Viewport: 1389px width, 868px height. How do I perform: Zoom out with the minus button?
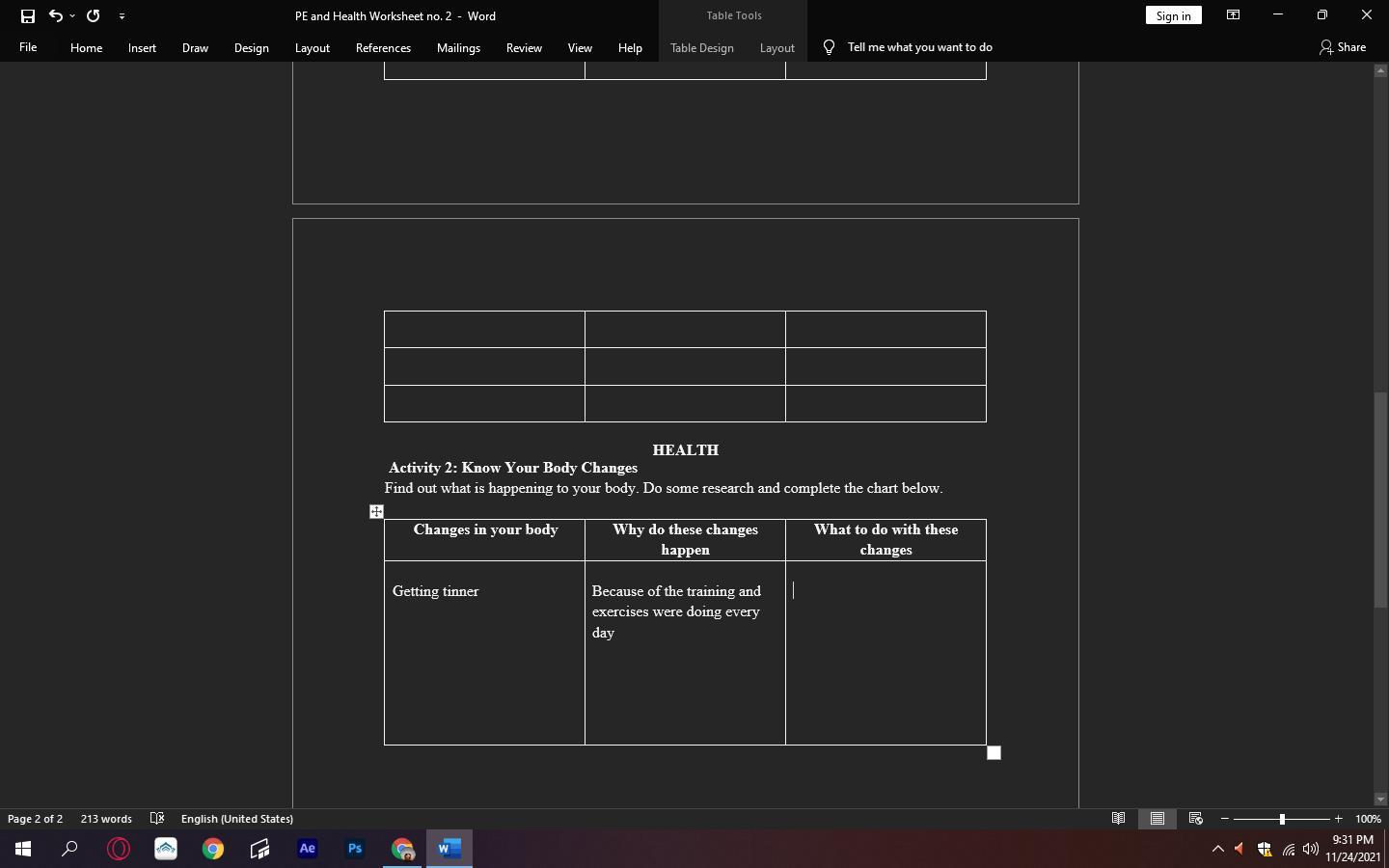(1225, 819)
